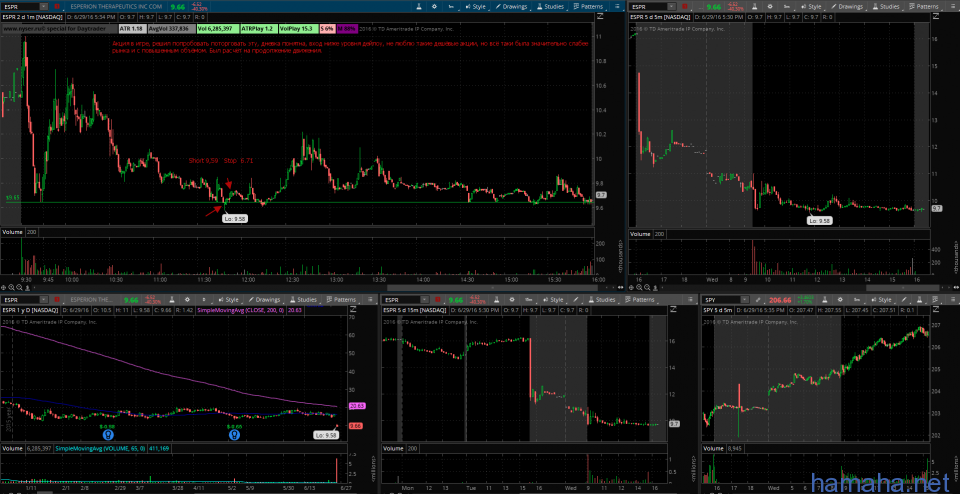Toggle price axis expand icon on daily chart
This screenshot has height=494, width=960.
(353, 310)
